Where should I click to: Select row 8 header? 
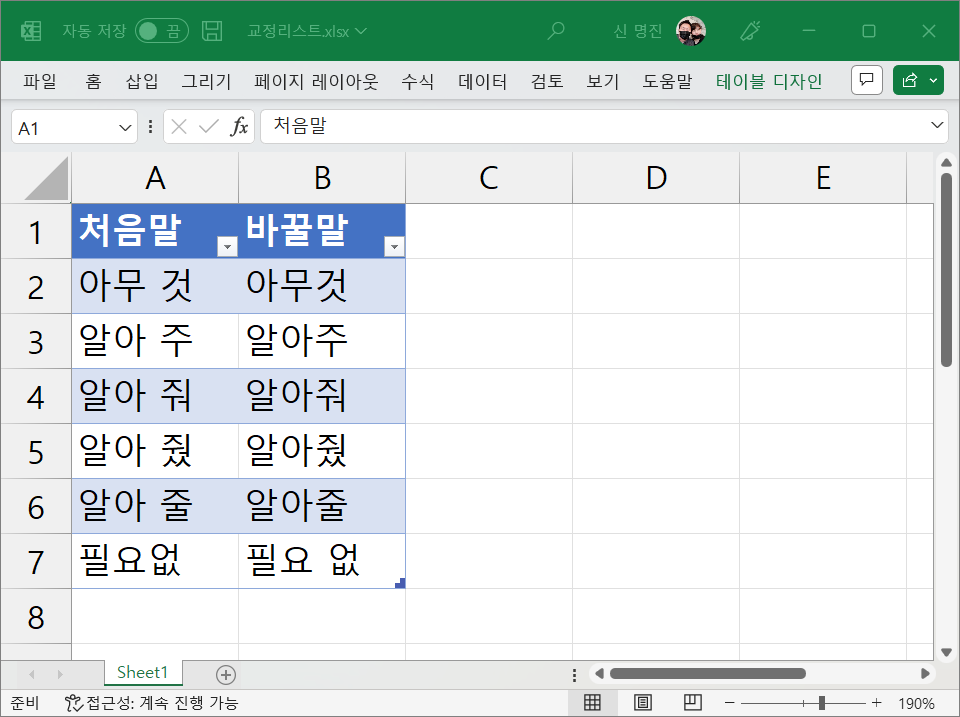[36, 616]
